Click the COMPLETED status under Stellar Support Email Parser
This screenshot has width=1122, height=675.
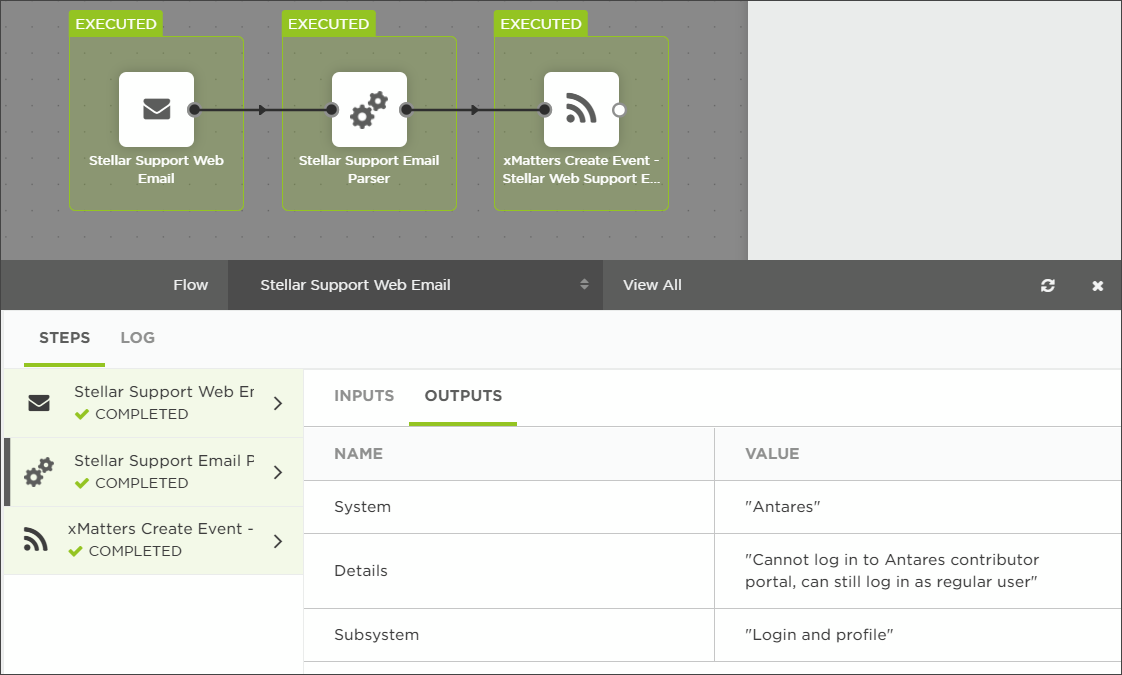click(132, 483)
